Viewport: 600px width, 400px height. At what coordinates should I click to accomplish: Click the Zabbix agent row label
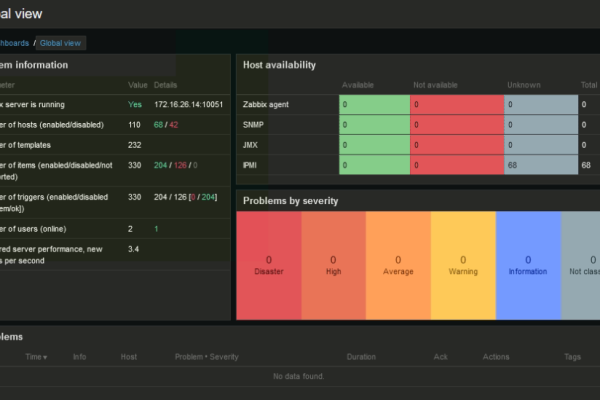266,104
